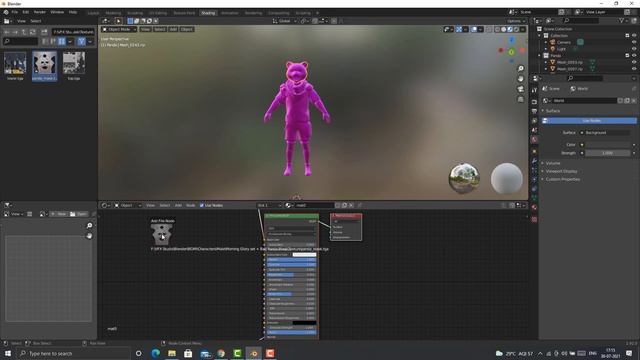This screenshot has width=640, height=360.
Task: Click the outliner search field
Action: pos(580,21)
